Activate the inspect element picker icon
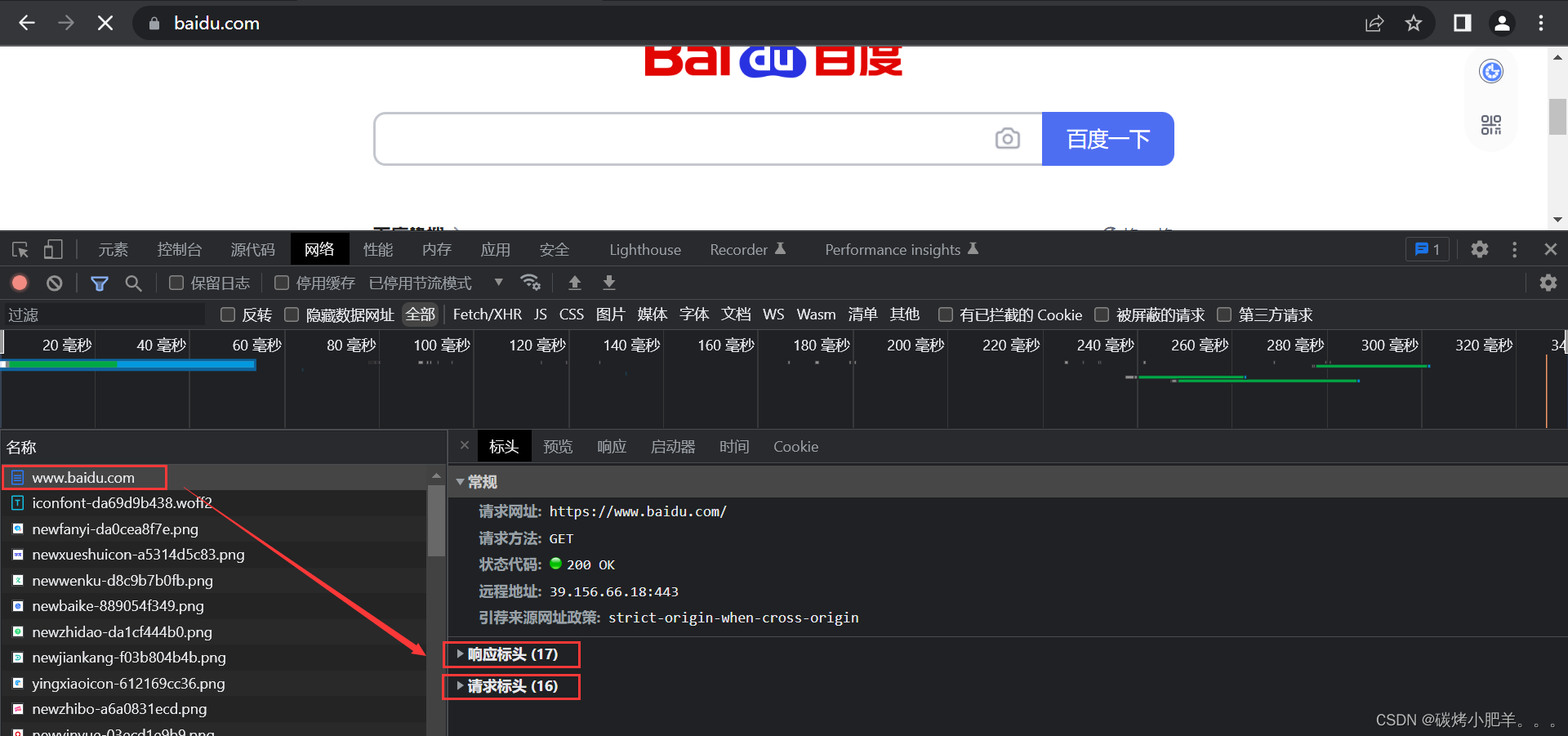1568x736 pixels. tap(20, 249)
